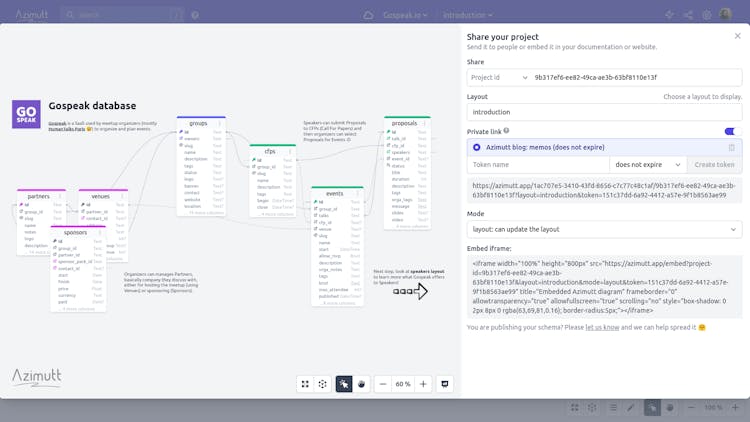
Task: Open the partners table options menu
Action: tap(60, 196)
